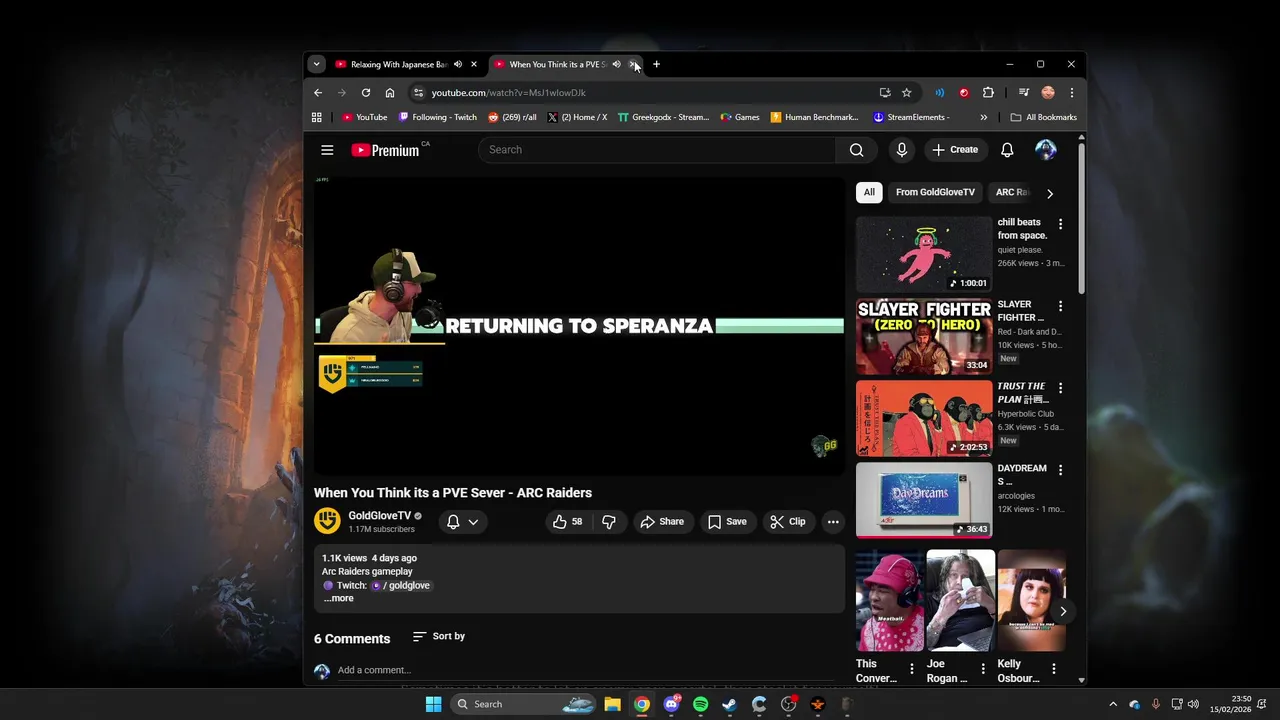
Task: Open Chrome extensions puzzle icon
Action: click(x=988, y=93)
